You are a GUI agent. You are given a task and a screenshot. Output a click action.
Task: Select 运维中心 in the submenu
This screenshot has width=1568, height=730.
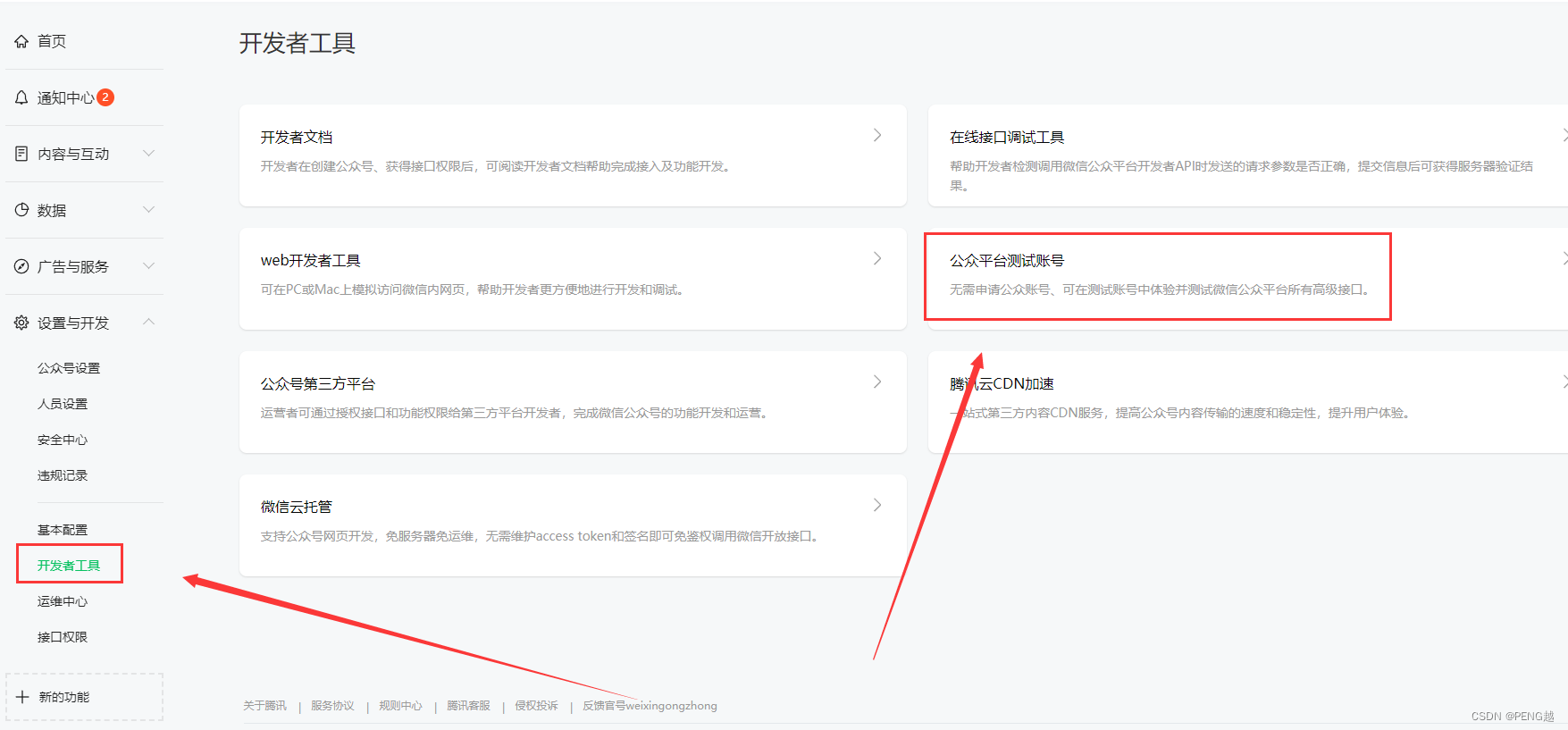coord(63,601)
